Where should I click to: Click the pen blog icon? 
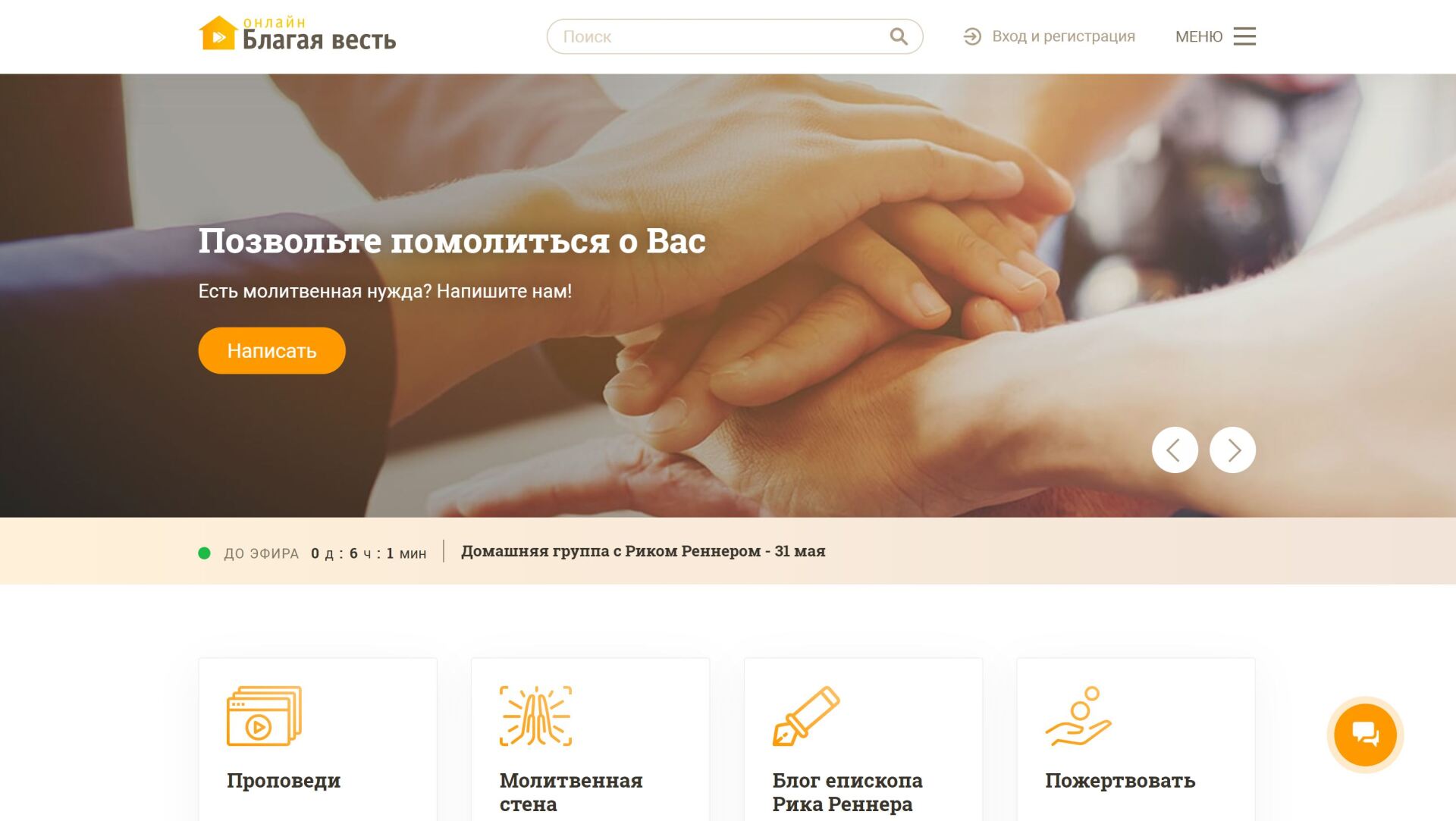(x=806, y=716)
